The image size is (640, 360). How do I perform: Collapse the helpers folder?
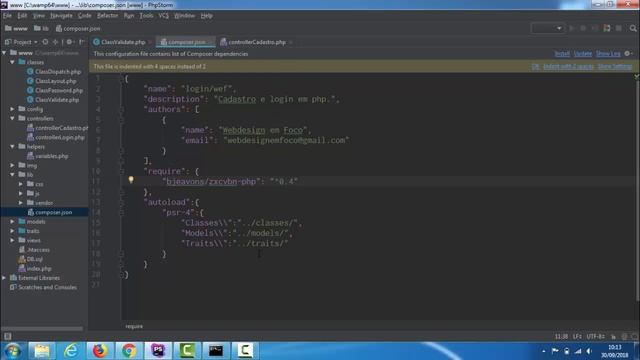point(13,147)
